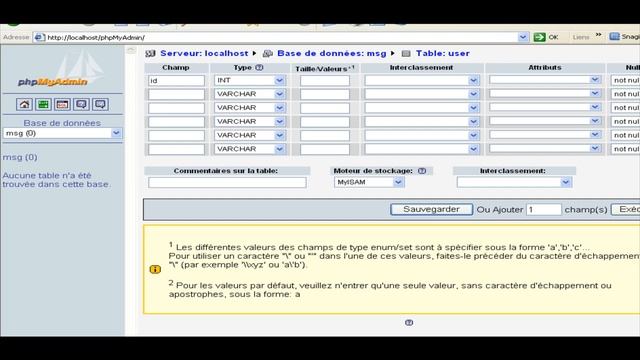Open the id row not null dropdown

pos(625,80)
